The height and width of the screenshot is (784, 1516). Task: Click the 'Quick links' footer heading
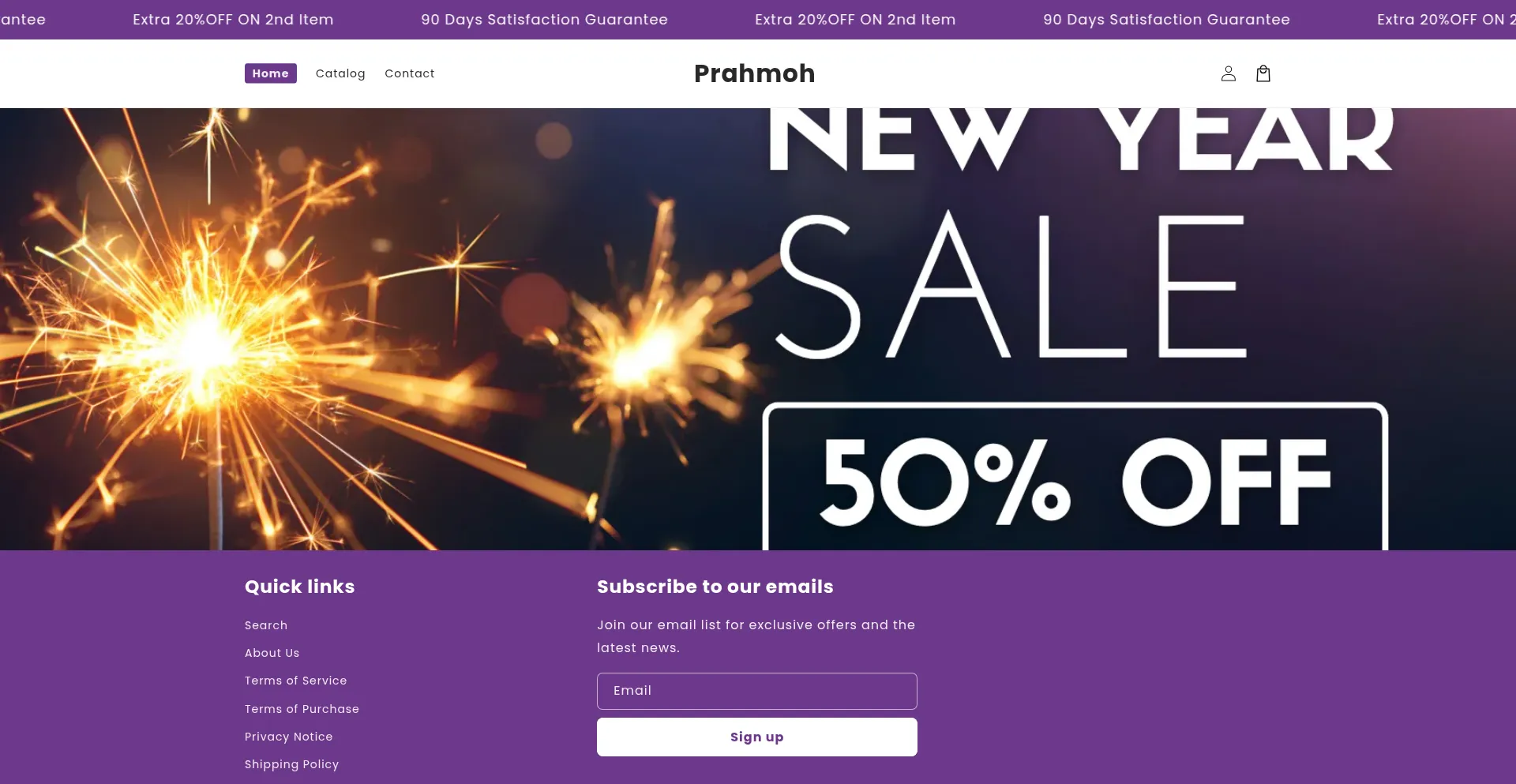pyautogui.click(x=299, y=587)
